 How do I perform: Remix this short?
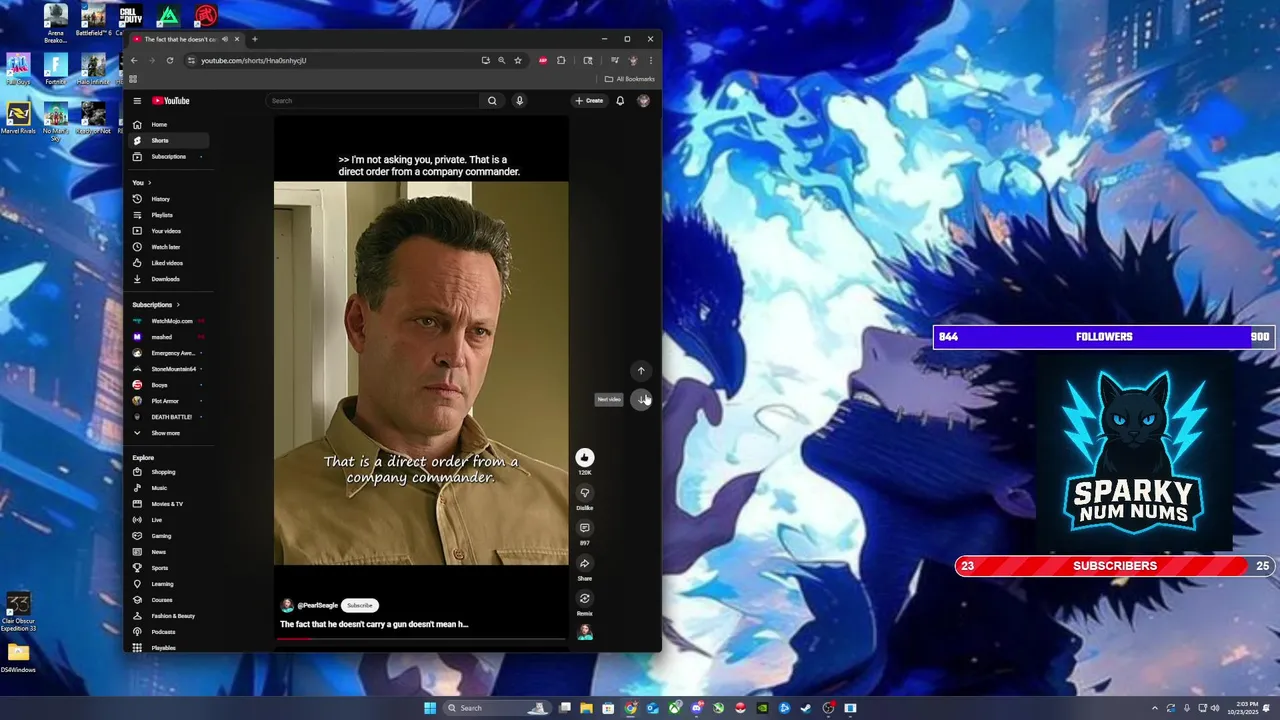tap(585, 599)
